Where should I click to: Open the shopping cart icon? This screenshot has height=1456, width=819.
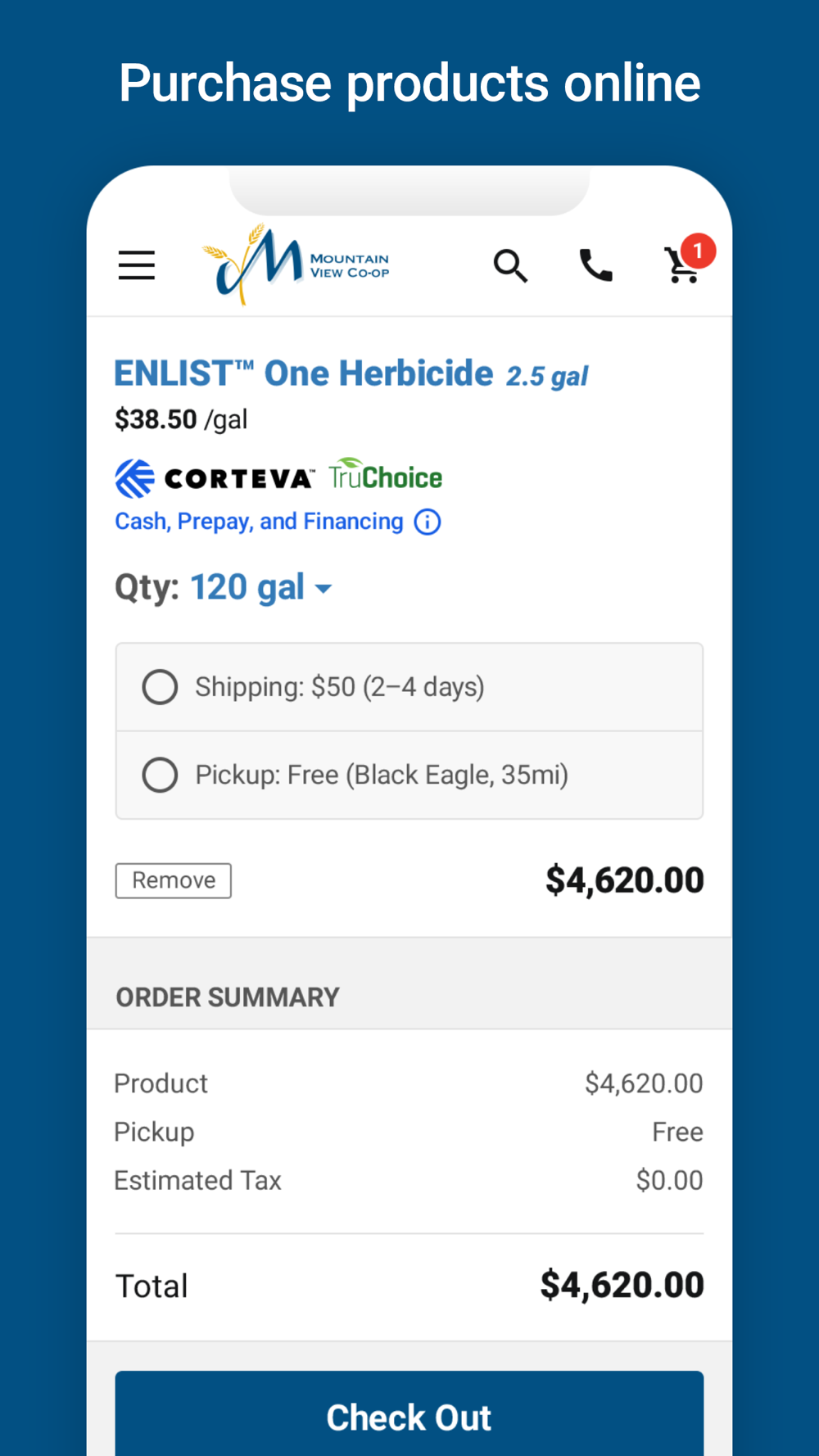click(x=681, y=266)
